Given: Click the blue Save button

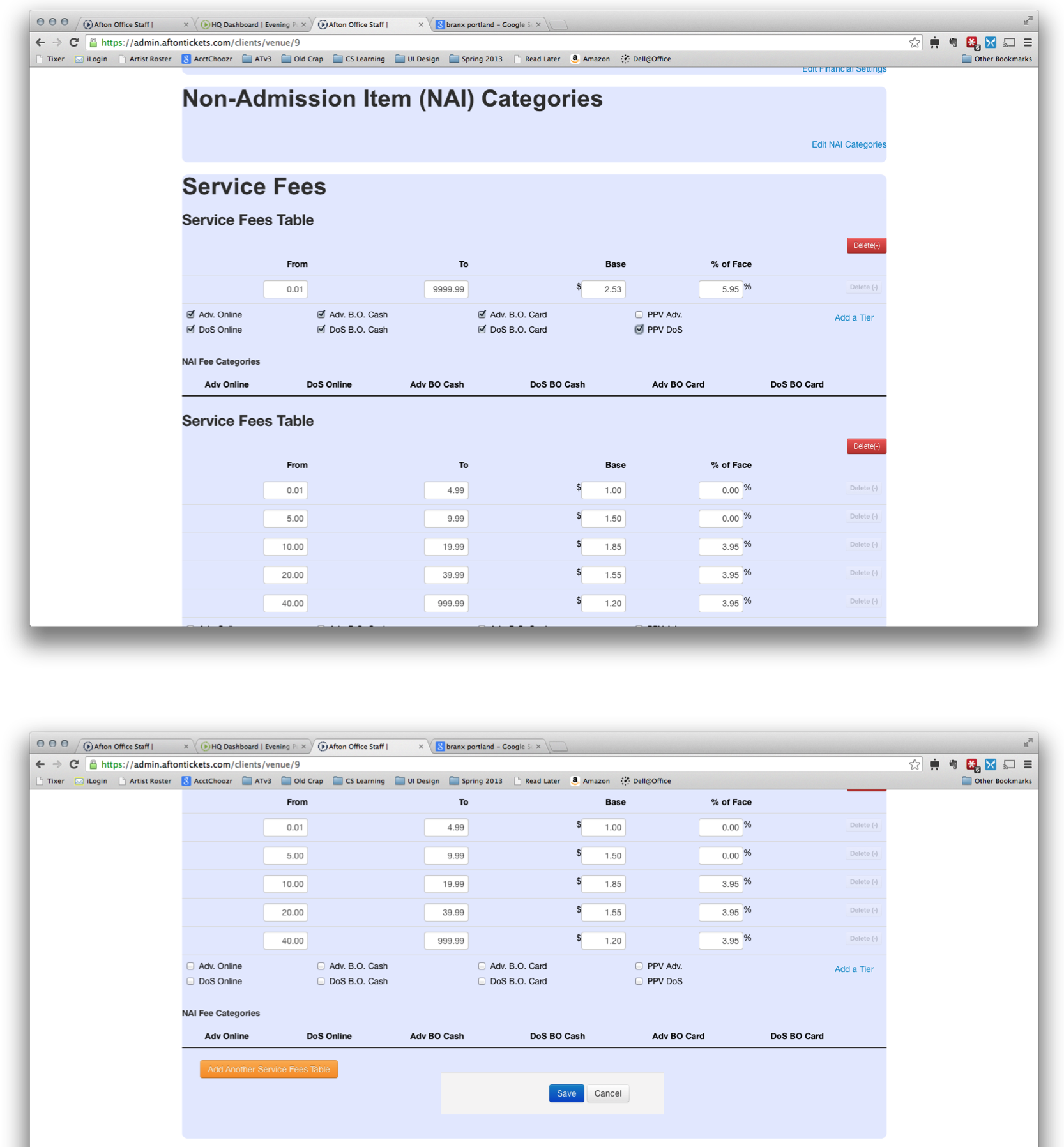Looking at the screenshot, I should click(x=566, y=1093).
